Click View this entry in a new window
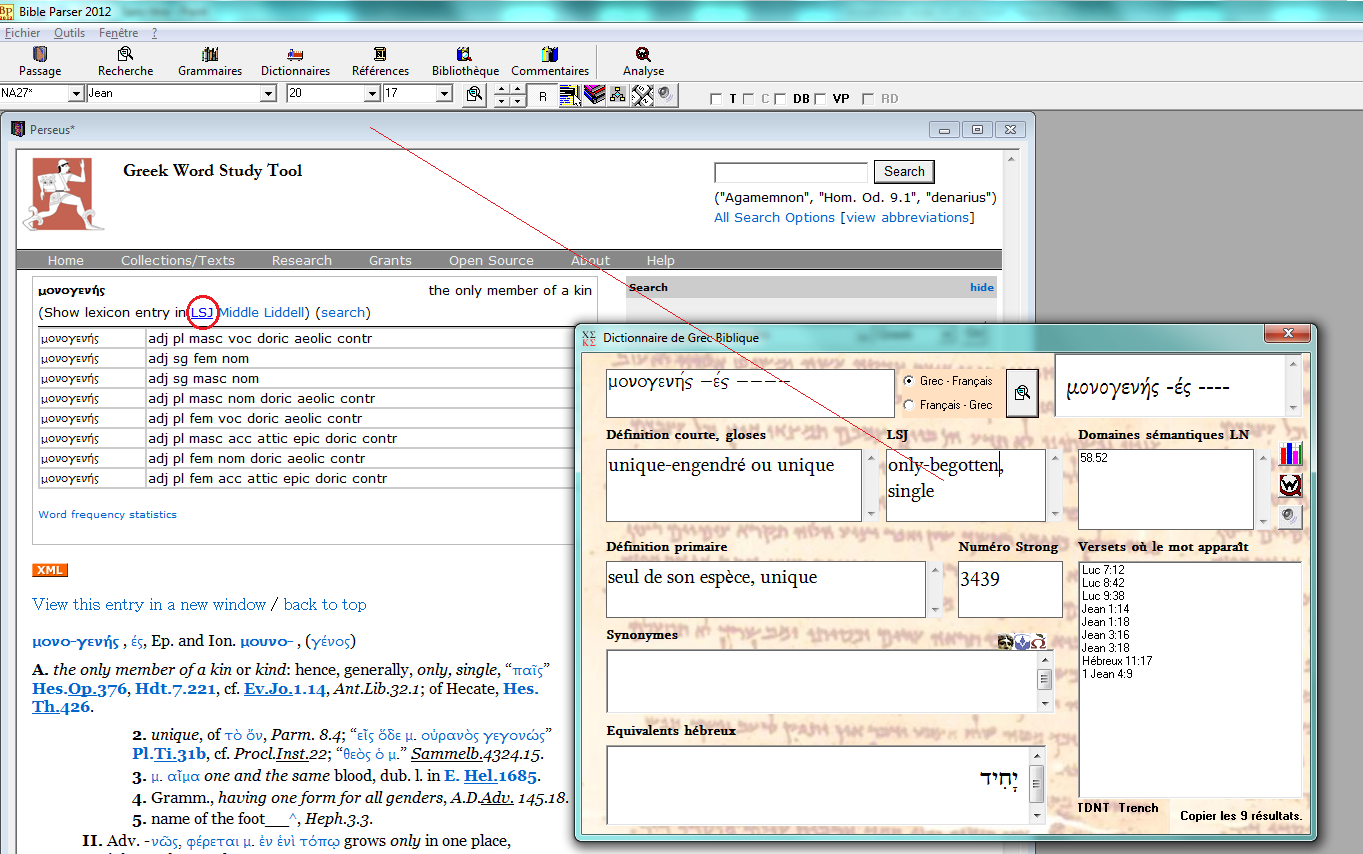1363x854 pixels. [x=149, y=604]
